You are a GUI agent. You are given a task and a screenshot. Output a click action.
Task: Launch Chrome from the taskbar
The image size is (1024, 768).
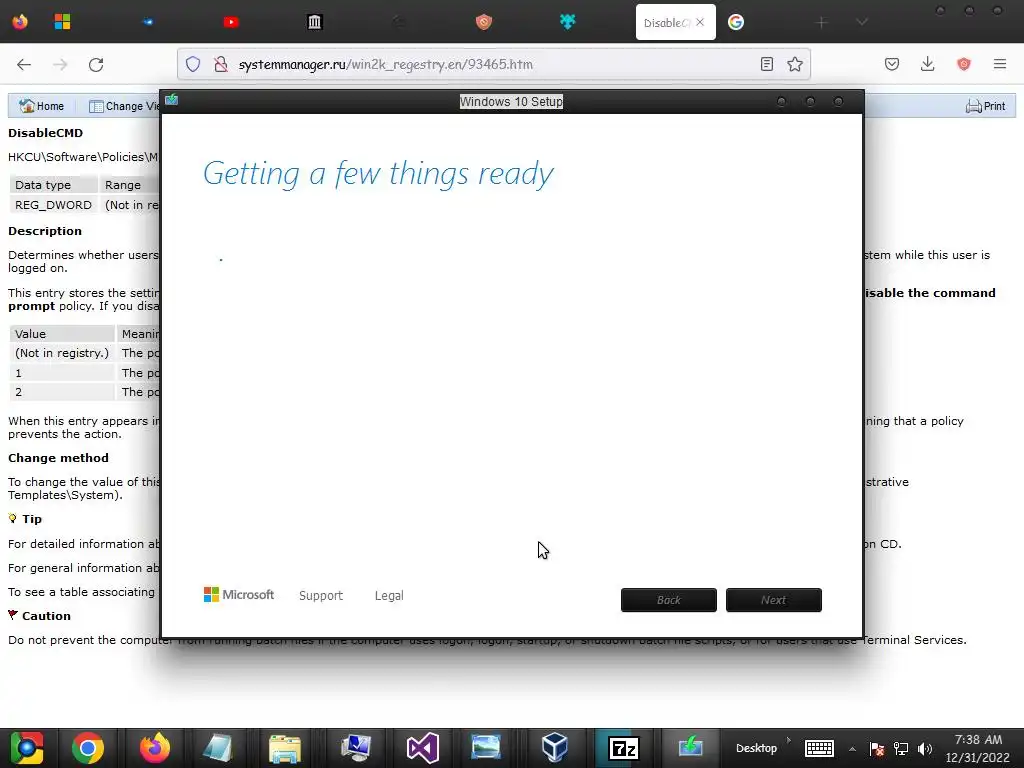(88, 748)
